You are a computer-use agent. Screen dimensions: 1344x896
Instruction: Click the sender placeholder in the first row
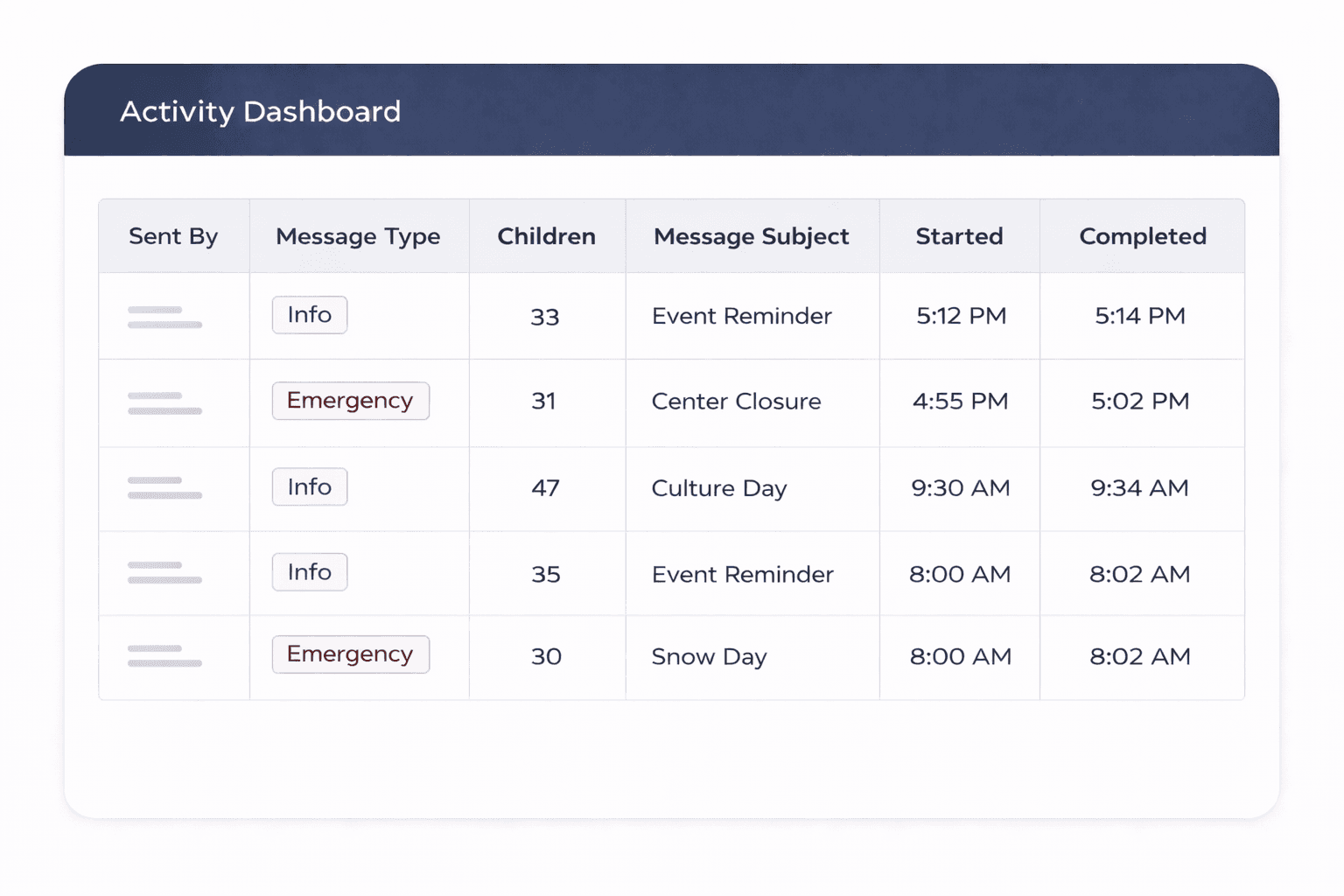163,316
